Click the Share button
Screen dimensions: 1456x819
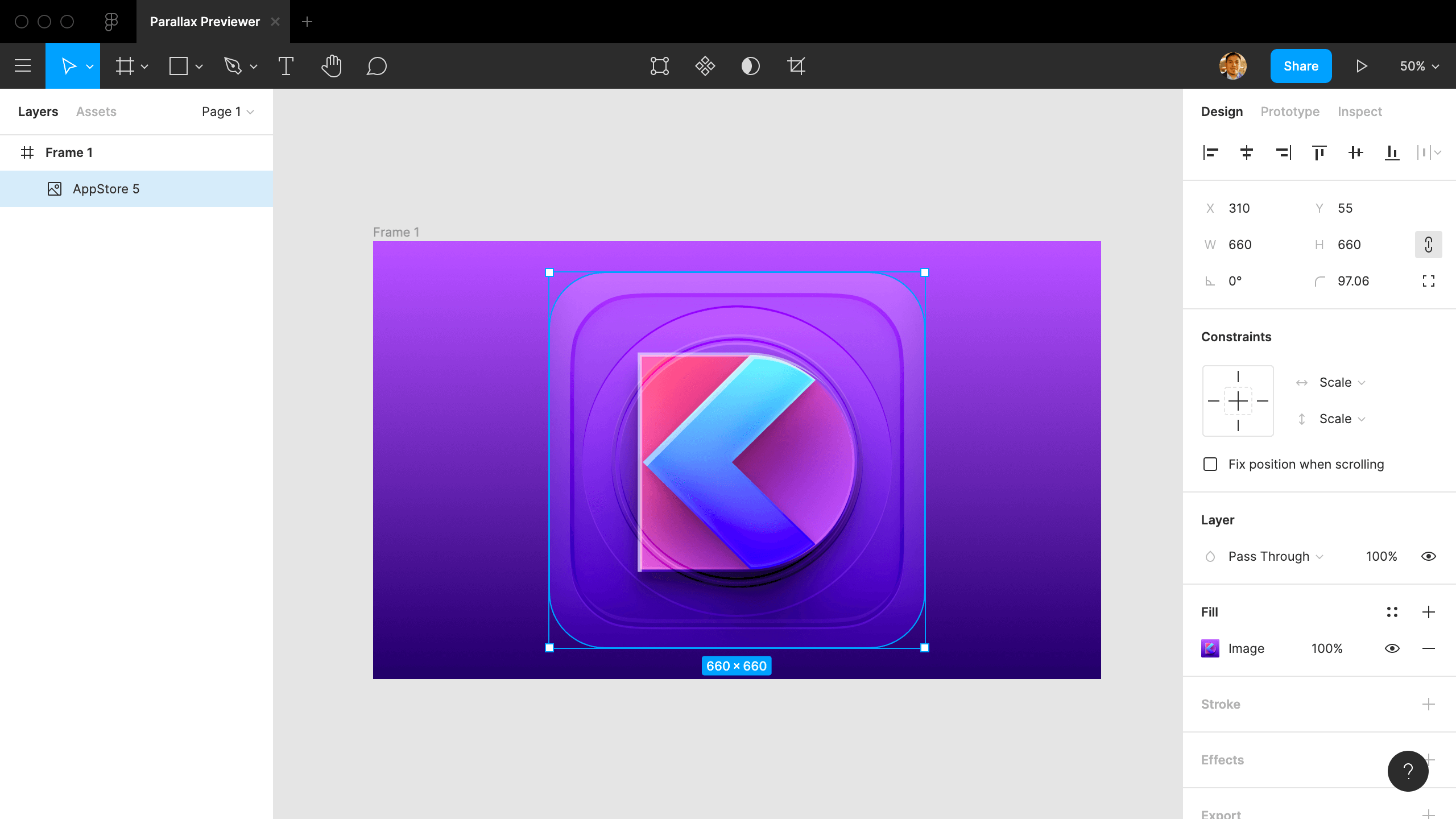tap(1301, 66)
